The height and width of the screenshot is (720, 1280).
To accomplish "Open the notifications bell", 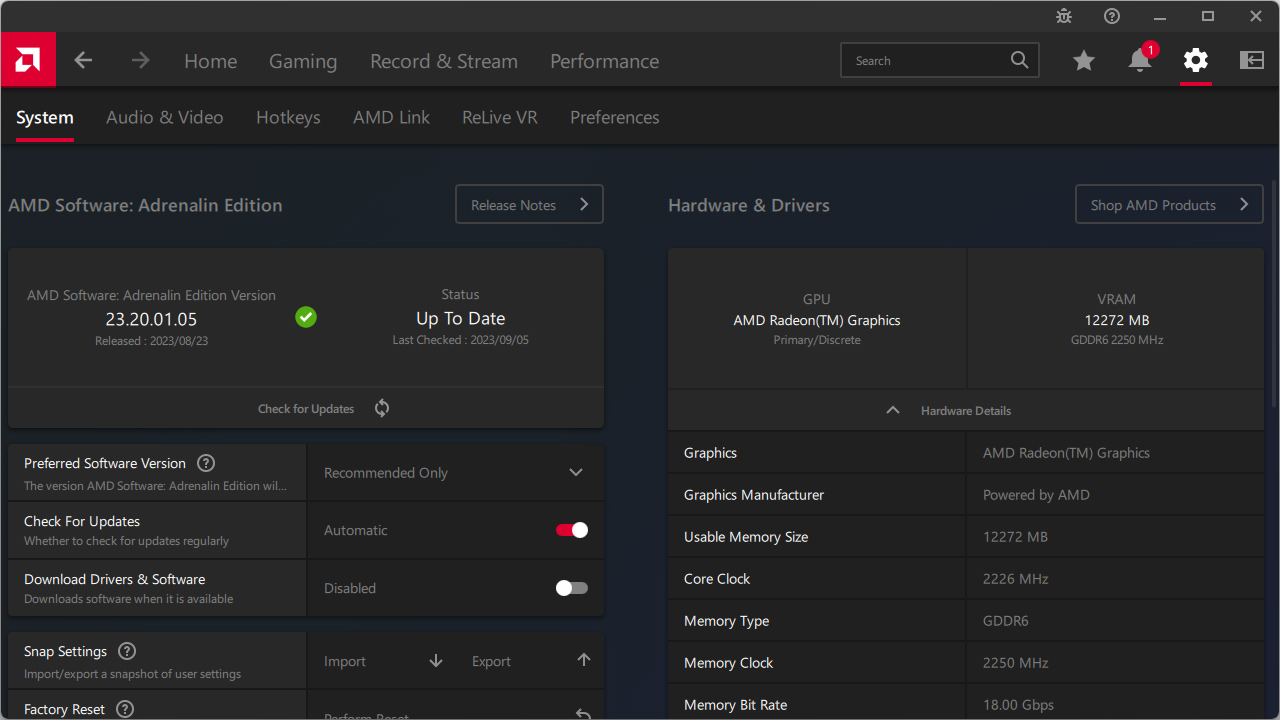I will (x=1140, y=61).
